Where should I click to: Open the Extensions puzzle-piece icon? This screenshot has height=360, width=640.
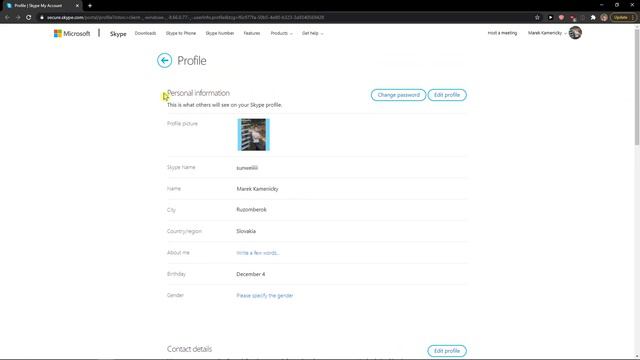[x=593, y=18]
